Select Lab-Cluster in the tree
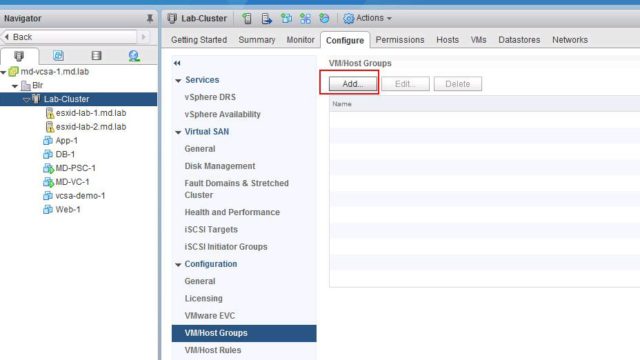This screenshot has width=640, height=360. (x=78, y=99)
